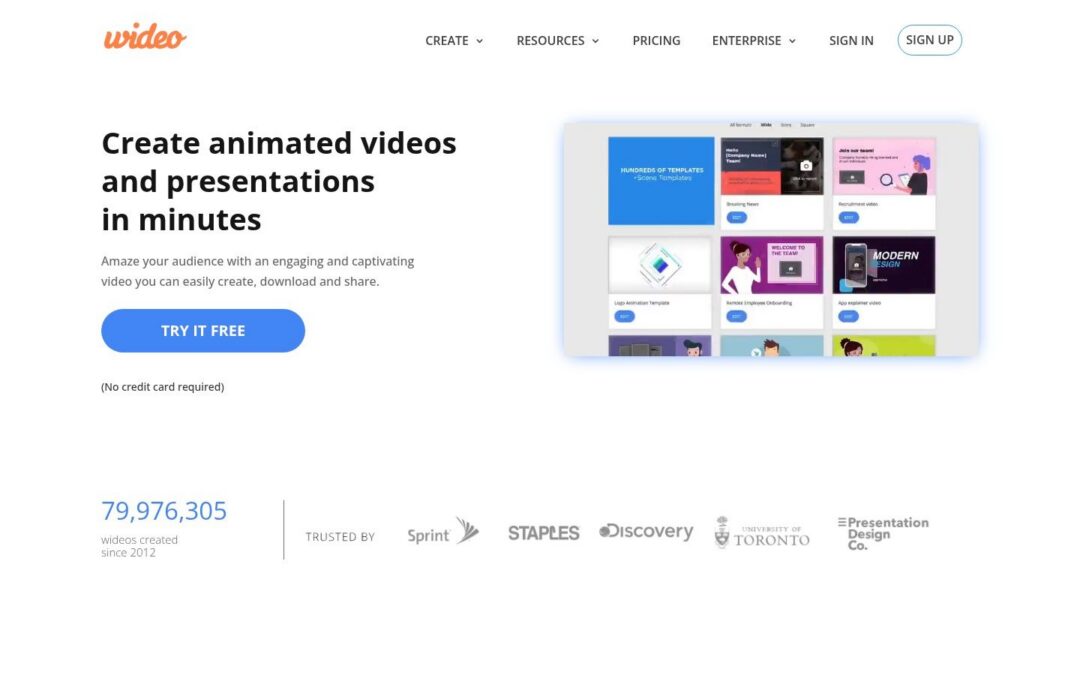Image resolution: width=1080 pixels, height=675 pixels.
Task: Click the SIGN UP button
Action: pos(929,40)
